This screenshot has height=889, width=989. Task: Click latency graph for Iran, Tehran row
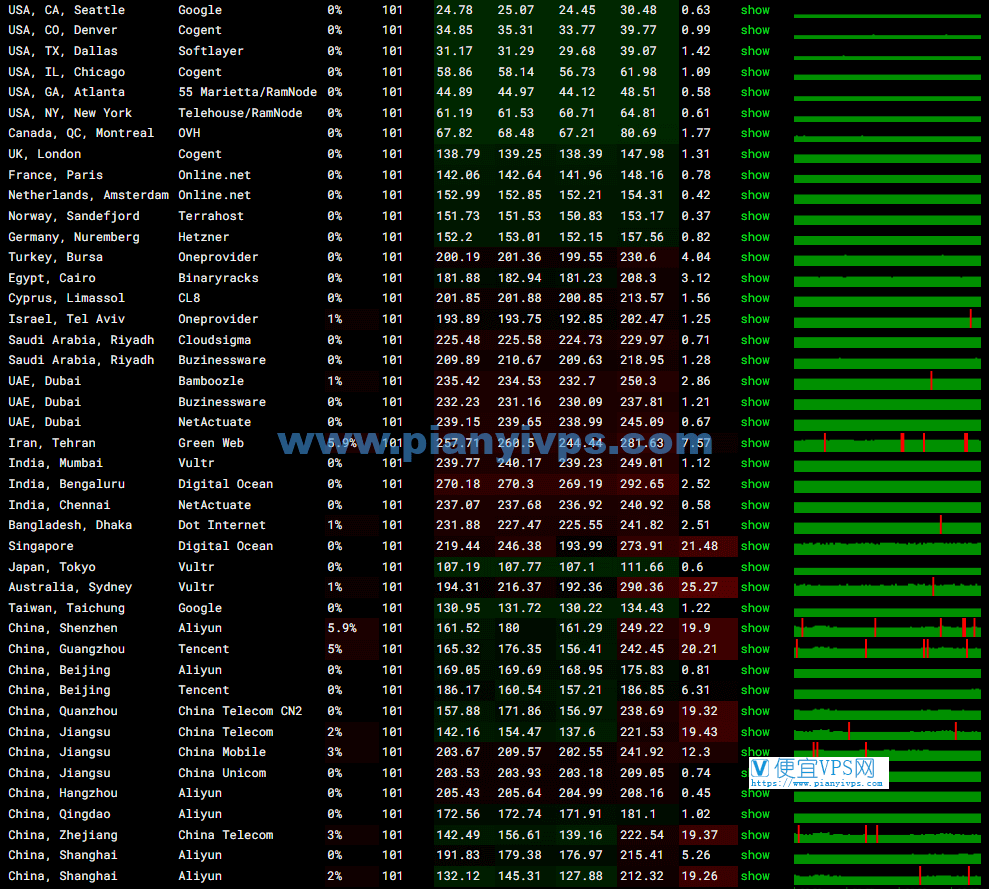(x=887, y=442)
